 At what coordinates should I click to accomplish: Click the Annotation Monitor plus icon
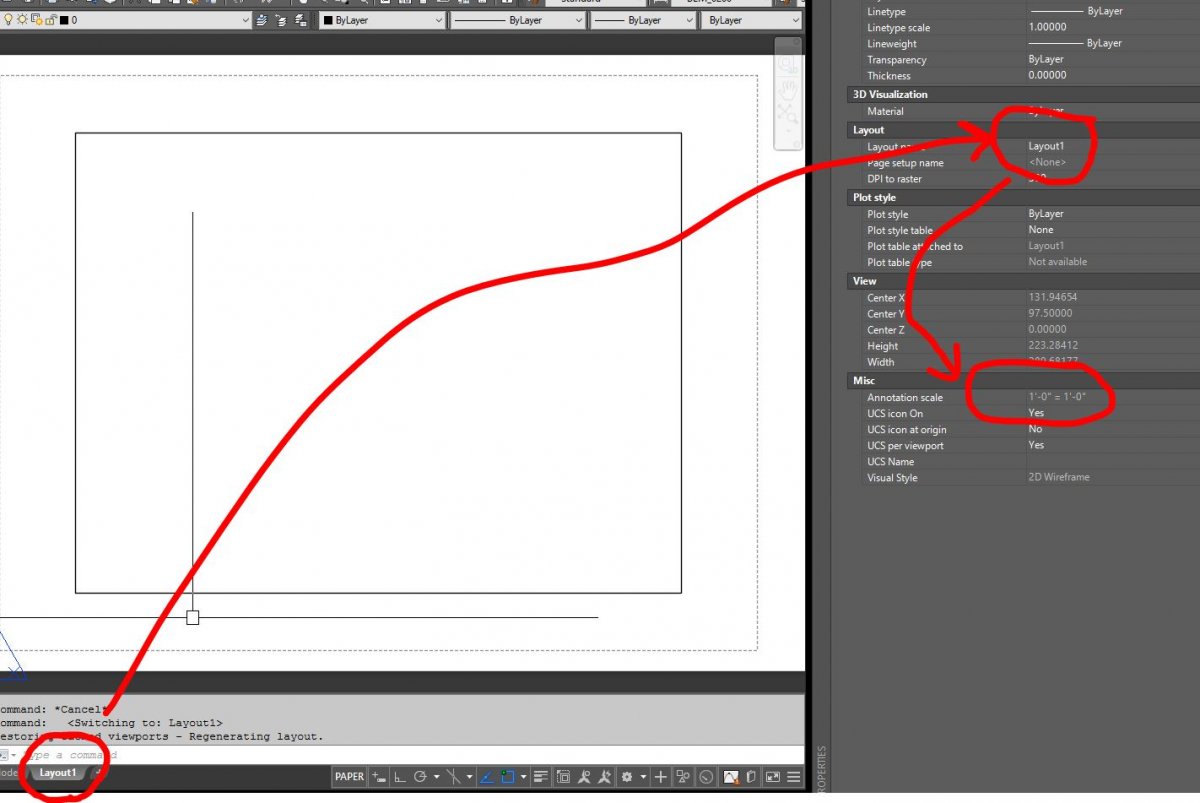pos(660,776)
